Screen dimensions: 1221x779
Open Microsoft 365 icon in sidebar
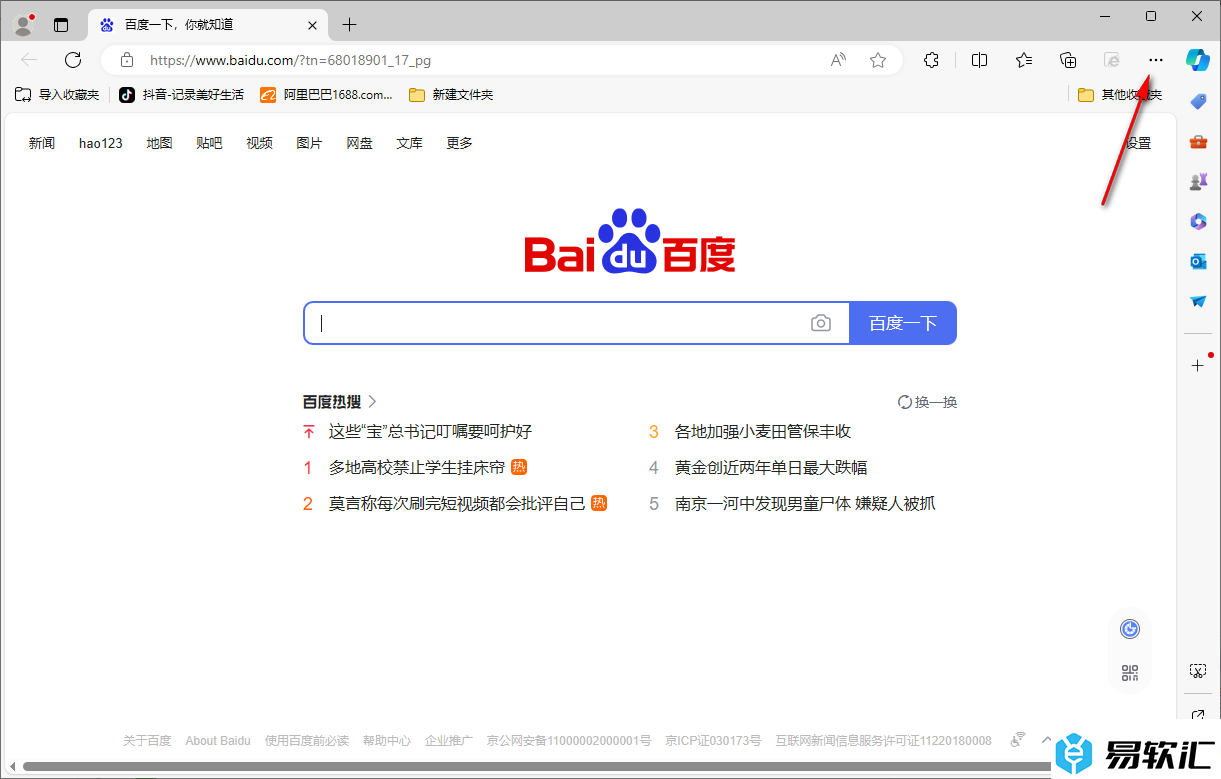coord(1198,221)
